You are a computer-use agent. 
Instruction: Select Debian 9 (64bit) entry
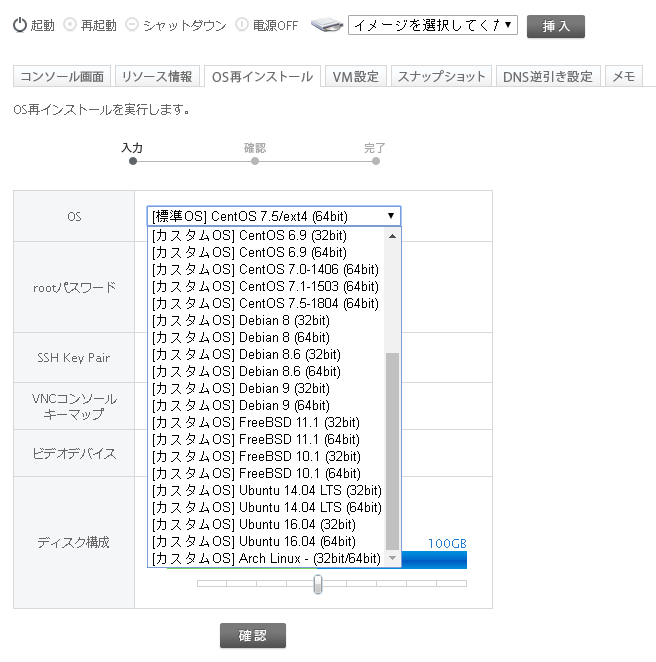point(266,405)
